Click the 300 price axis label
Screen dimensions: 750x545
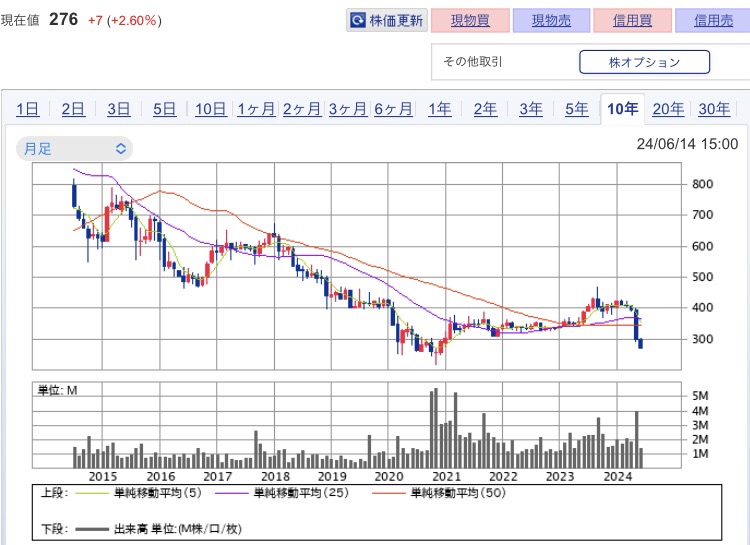click(x=702, y=339)
